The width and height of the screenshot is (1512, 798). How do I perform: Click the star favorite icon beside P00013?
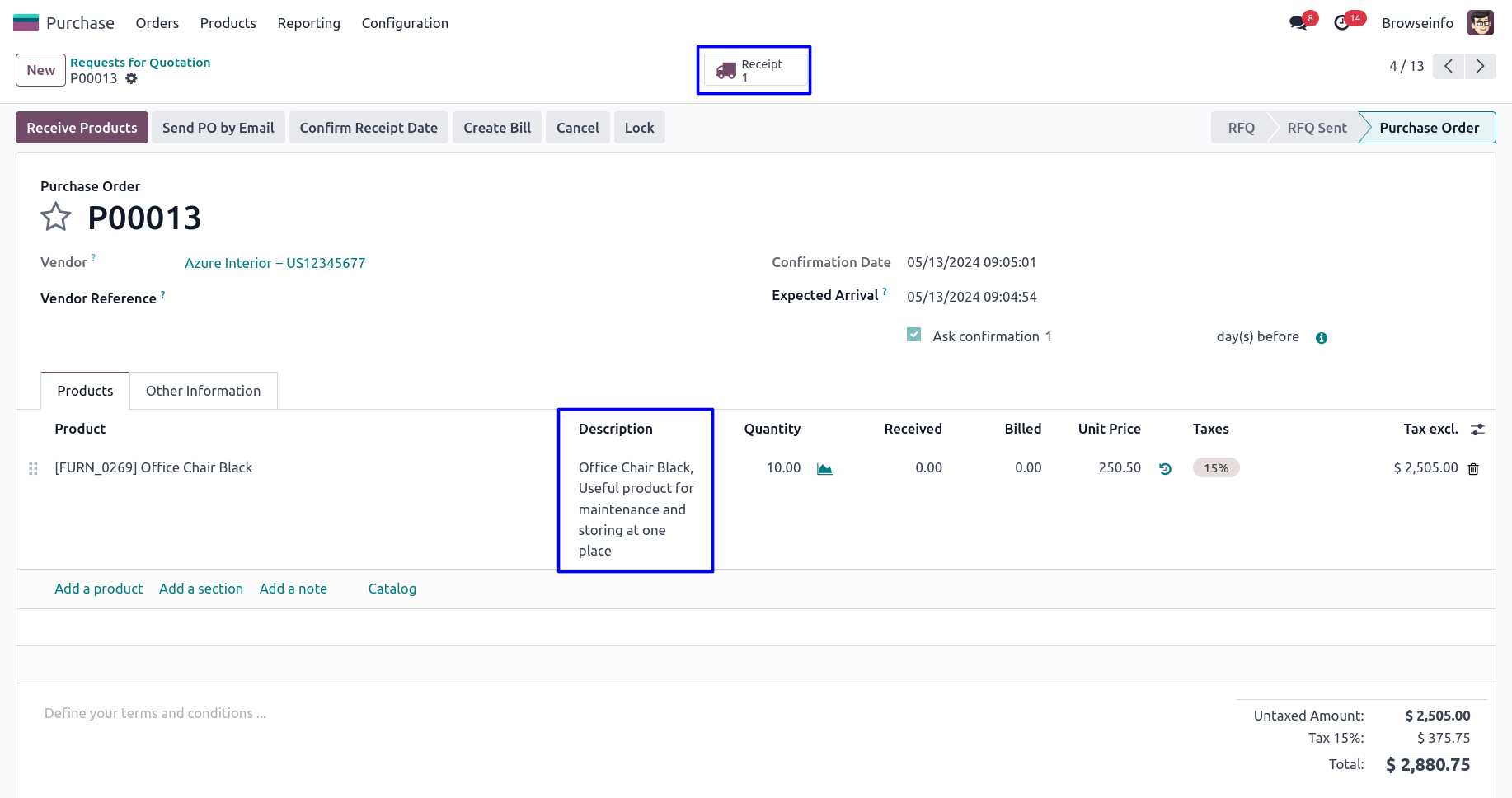56,218
